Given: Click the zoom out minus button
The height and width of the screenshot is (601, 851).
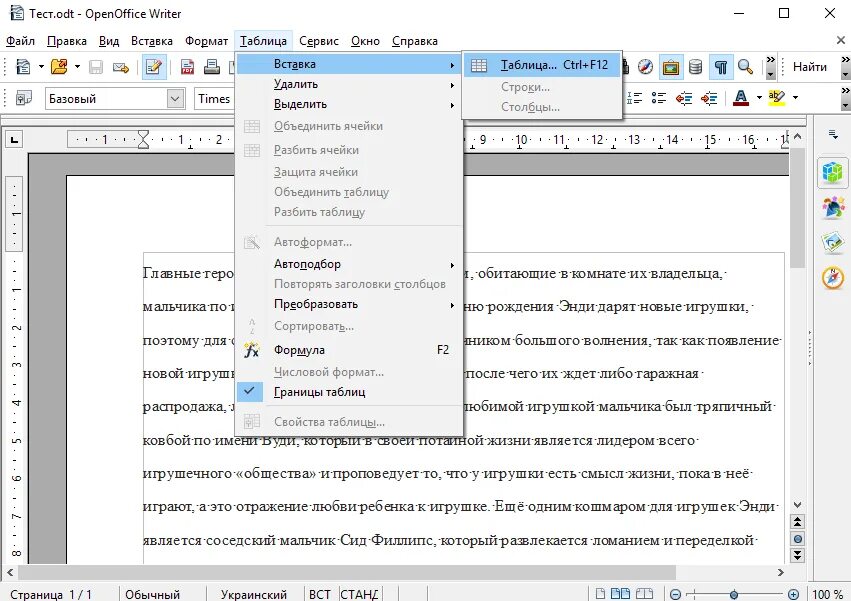Looking at the screenshot, I should 676,594.
